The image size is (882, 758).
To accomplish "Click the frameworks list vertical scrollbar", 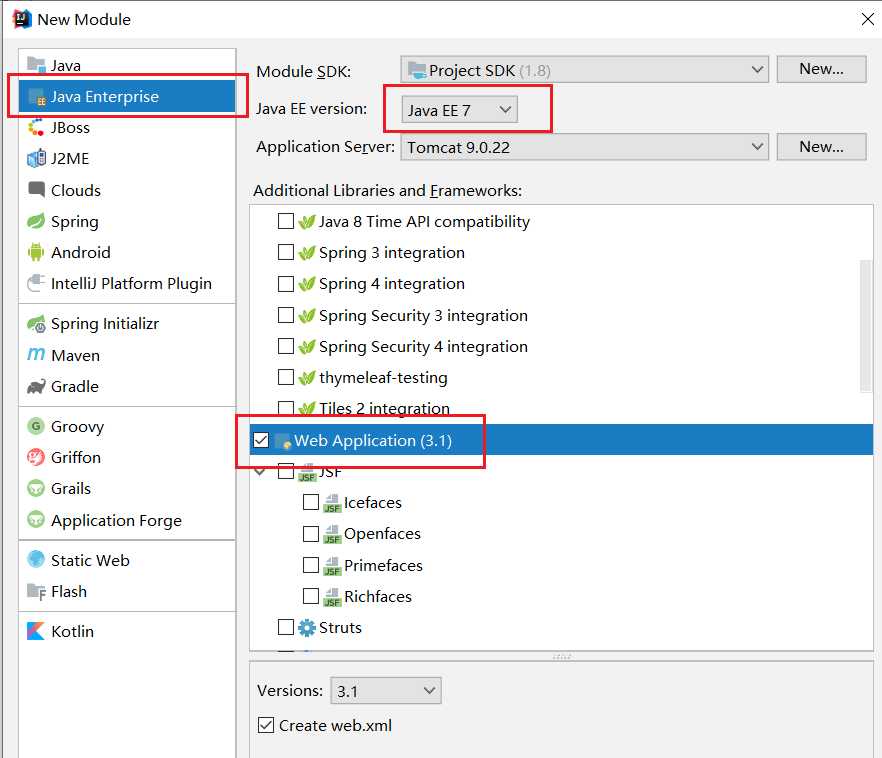I will (866, 326).
